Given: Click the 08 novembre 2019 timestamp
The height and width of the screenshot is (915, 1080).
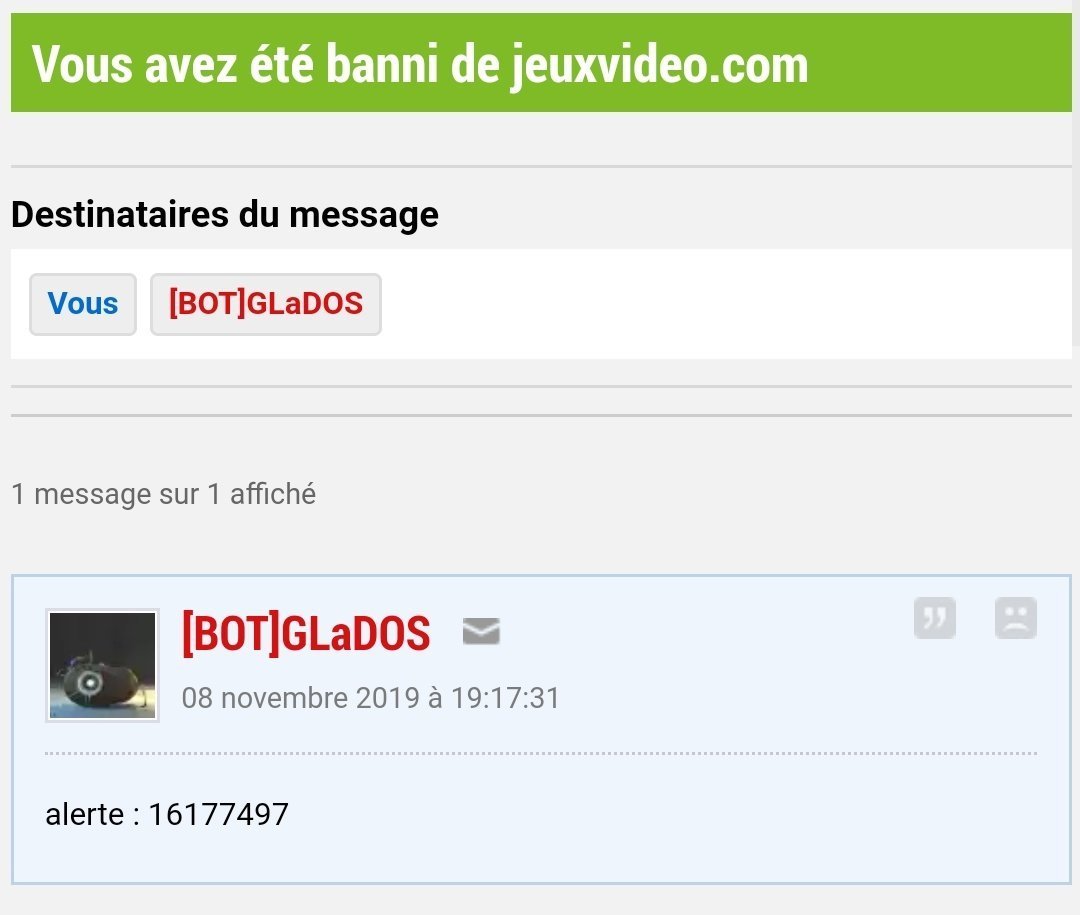Looking at the screenshot, I should [371, 698].
